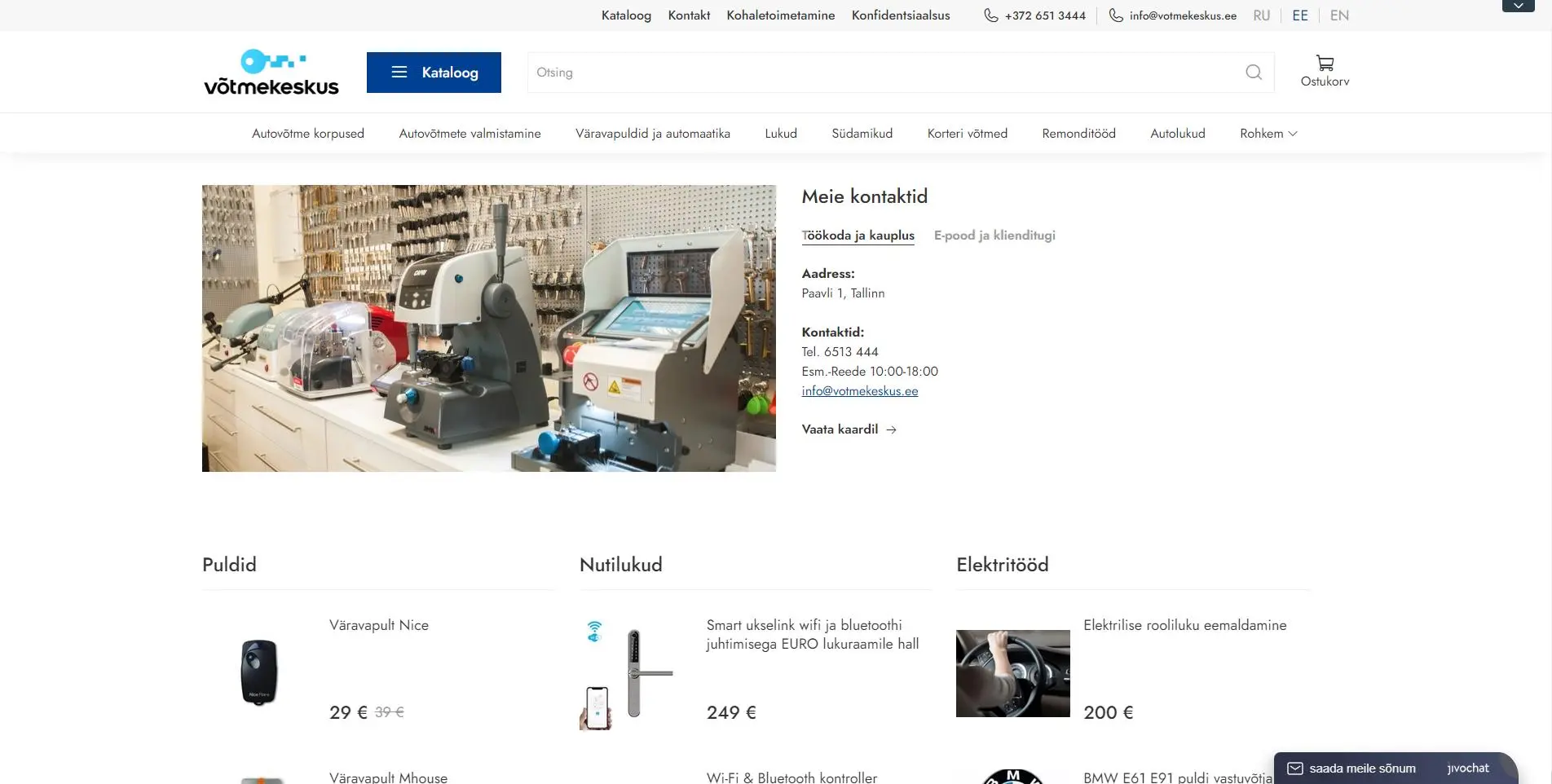Click the Võtmekeskus logo
This screenshot has width=1552, height=784.
[x=271, y=73]
